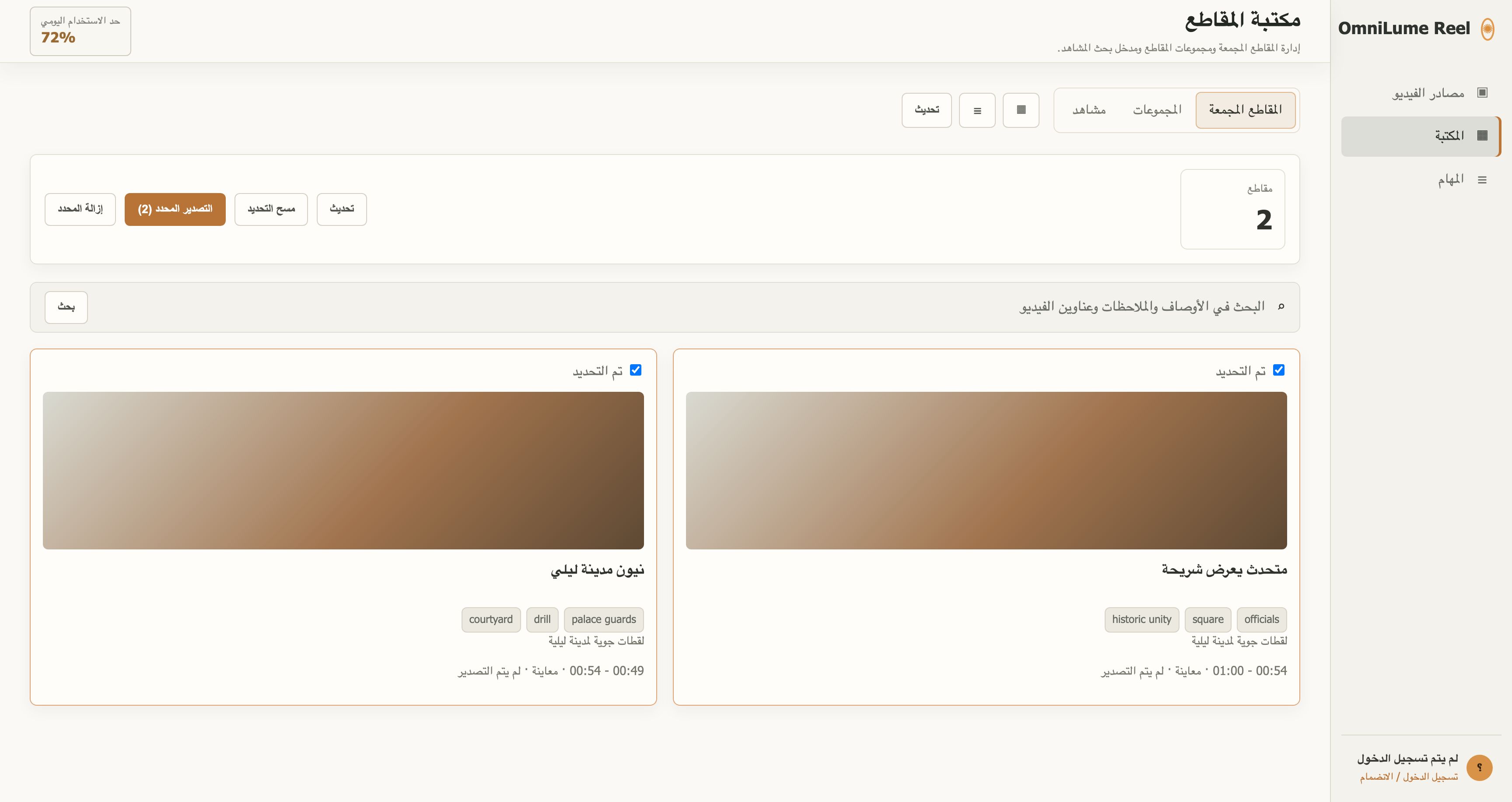Open video sources icon in sidebar

pos(1482,93)
